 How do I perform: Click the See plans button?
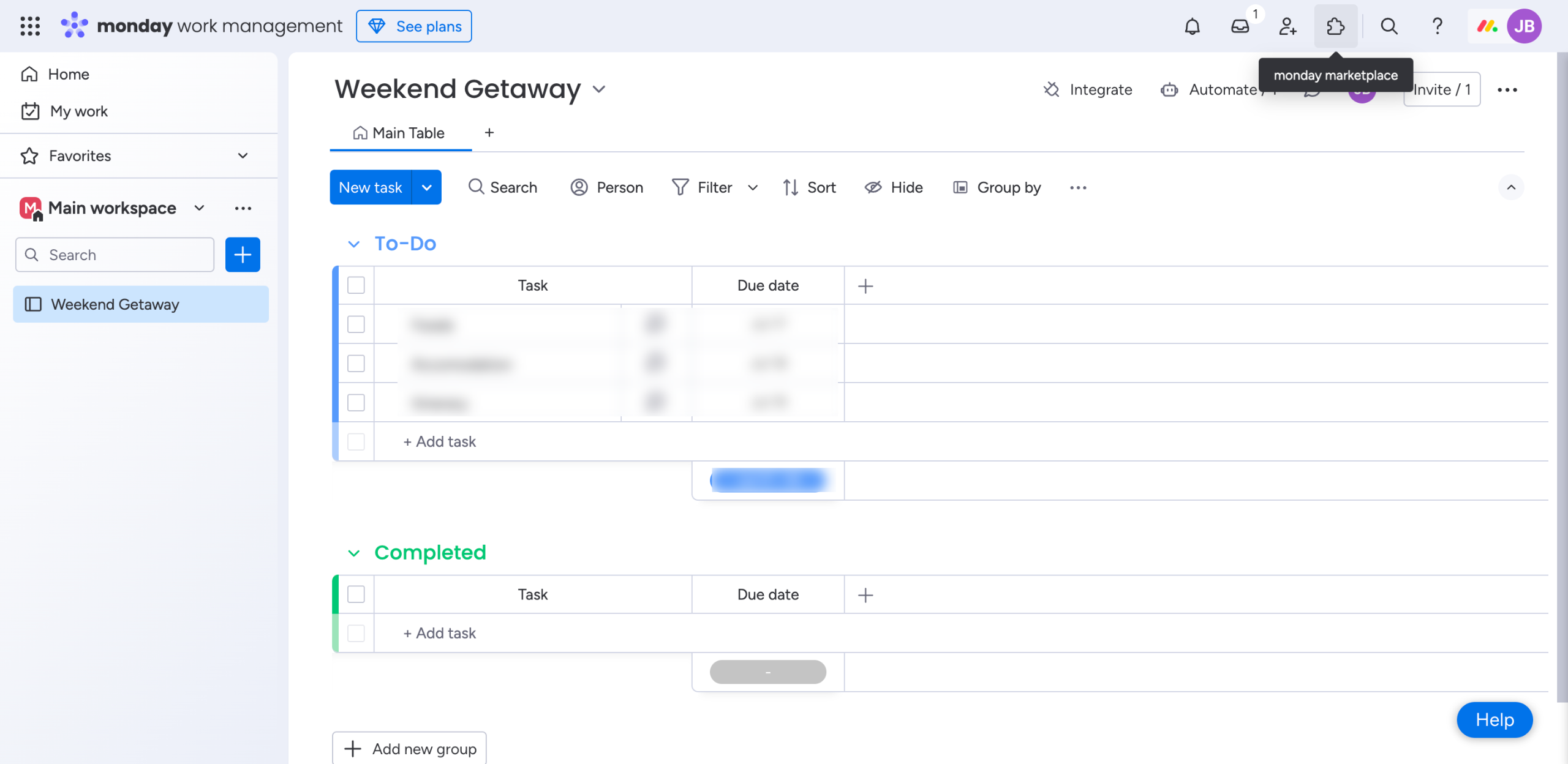tap(414, 26)
